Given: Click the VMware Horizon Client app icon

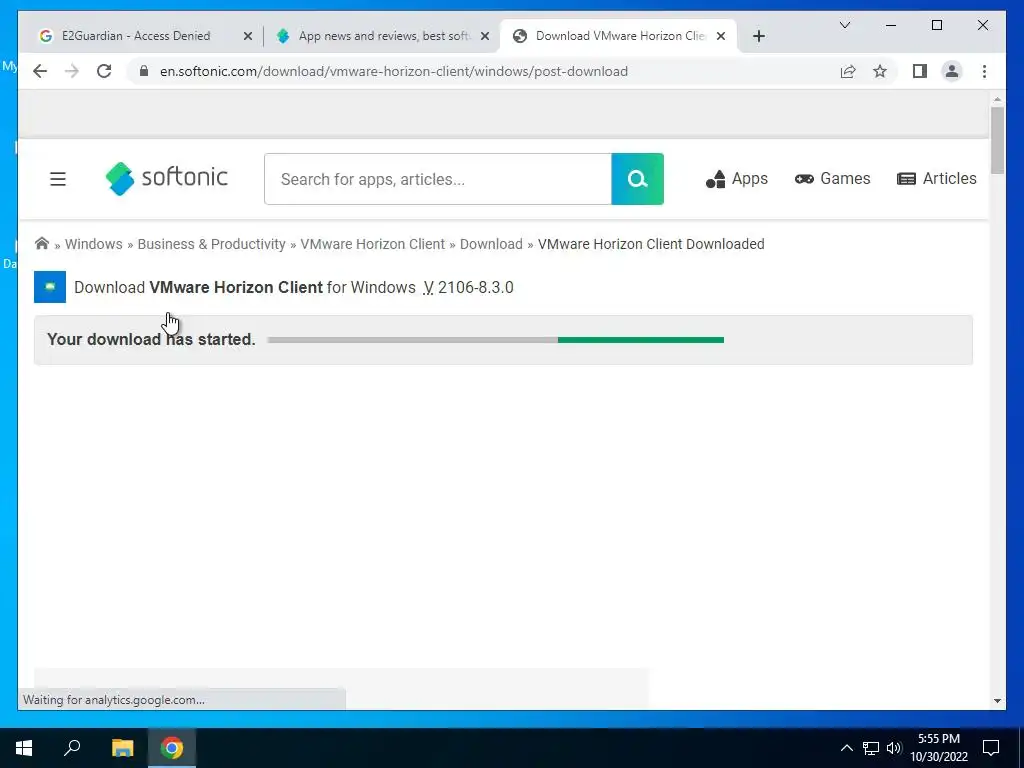Looking at the screenshot, I should point(50,287).
